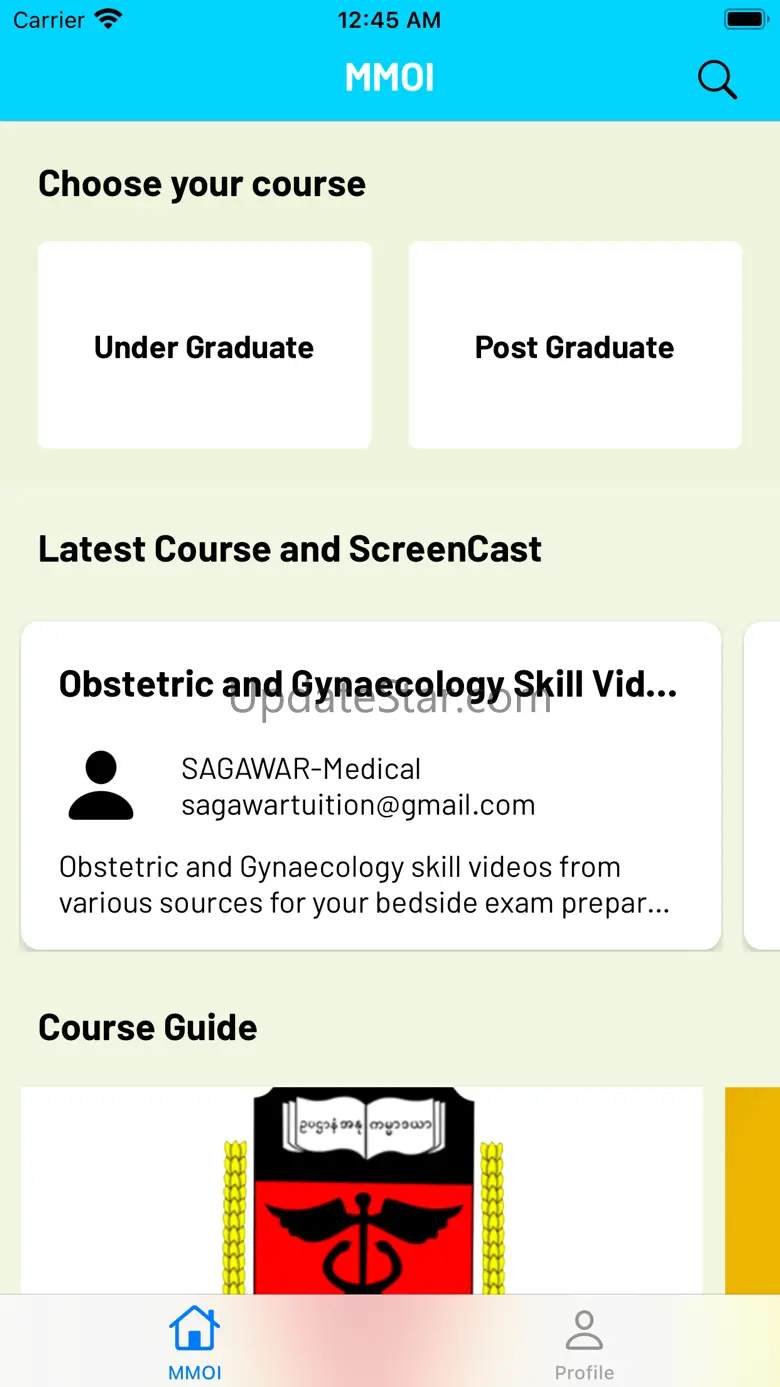Tap the battery indicator icon
This screenshot has width=780, height=1387.
[x=745, y=19]
